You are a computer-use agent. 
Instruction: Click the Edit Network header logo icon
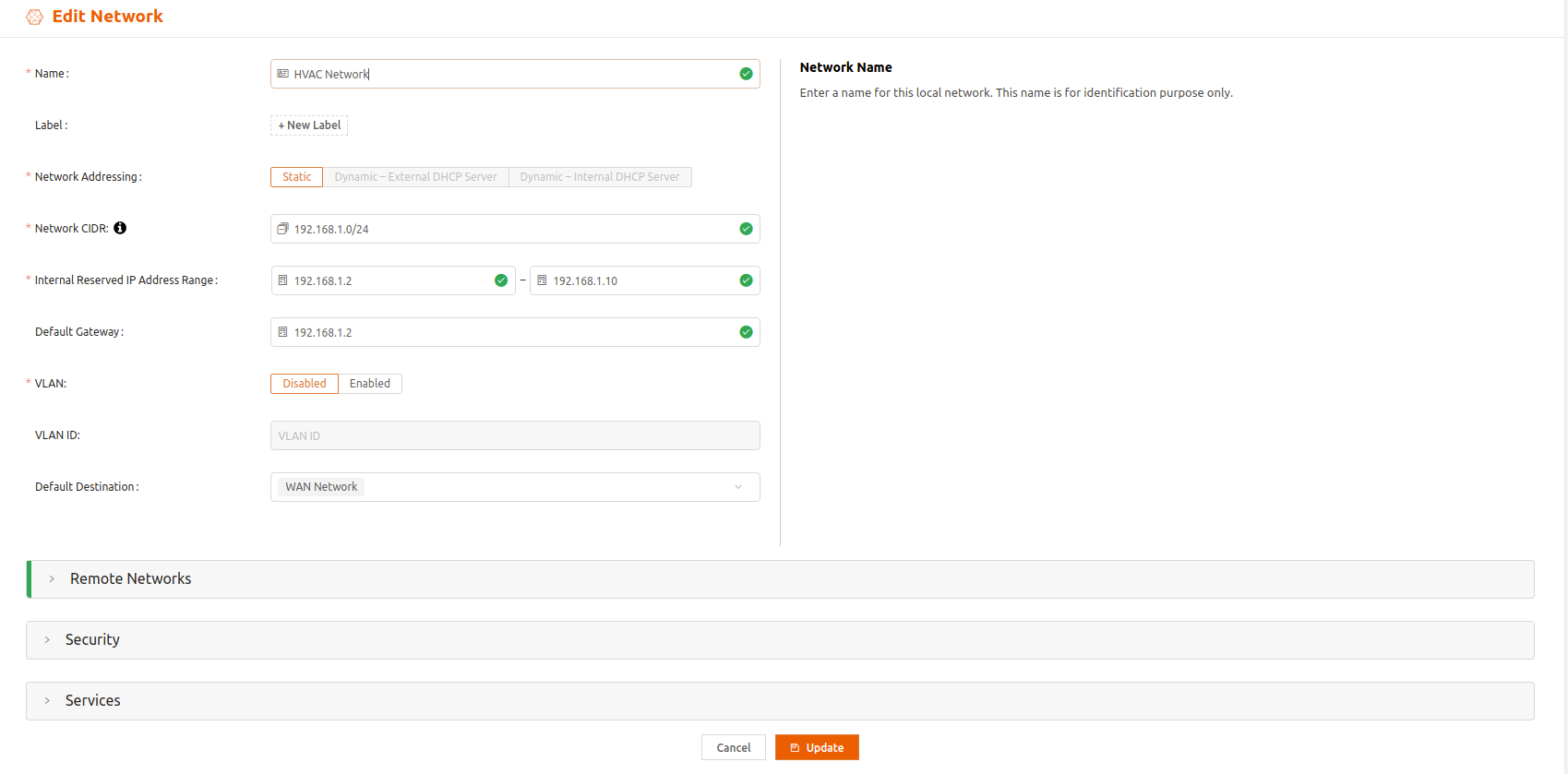(x=35, y=17)
